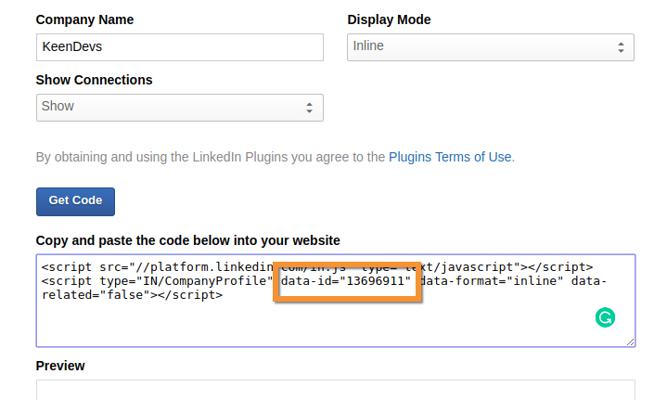Image resolution: width=667 pixels, height=400 pixels.
Task: Click the "Copy and paste the code below" heading
Action: point(188,240)
